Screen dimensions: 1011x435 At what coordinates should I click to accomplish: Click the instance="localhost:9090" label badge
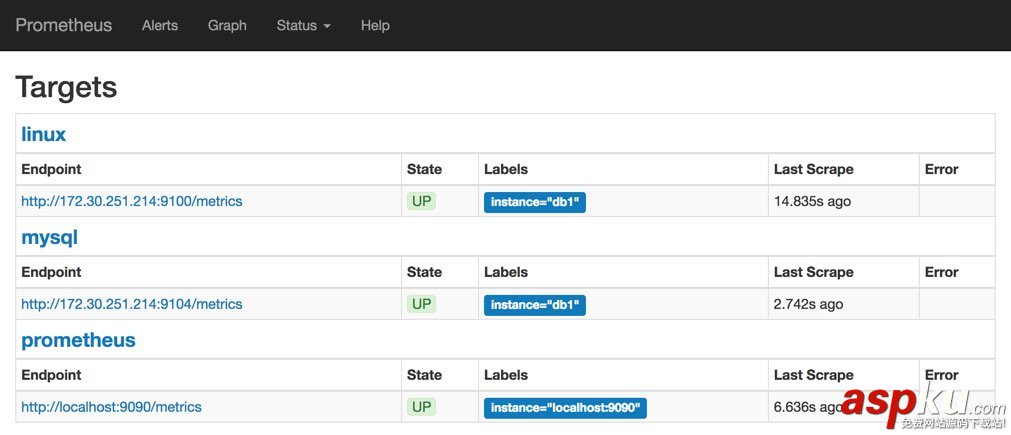tap(566, 408)
